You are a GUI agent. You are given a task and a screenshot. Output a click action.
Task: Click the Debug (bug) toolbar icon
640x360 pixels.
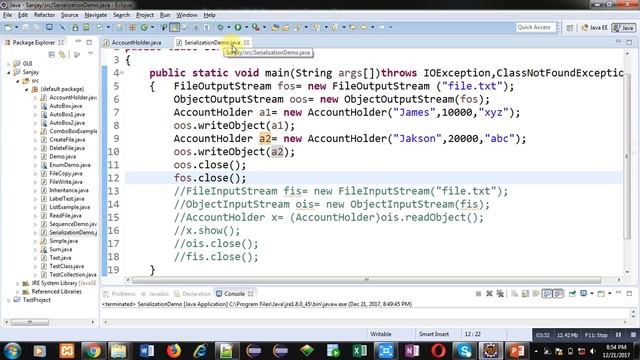click(x=220, y=27)
